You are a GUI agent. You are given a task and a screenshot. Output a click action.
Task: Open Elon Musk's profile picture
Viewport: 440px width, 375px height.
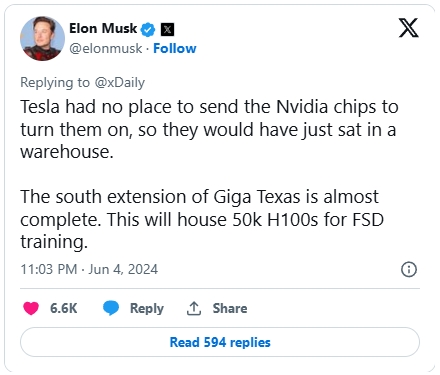(x=42, y=38)
